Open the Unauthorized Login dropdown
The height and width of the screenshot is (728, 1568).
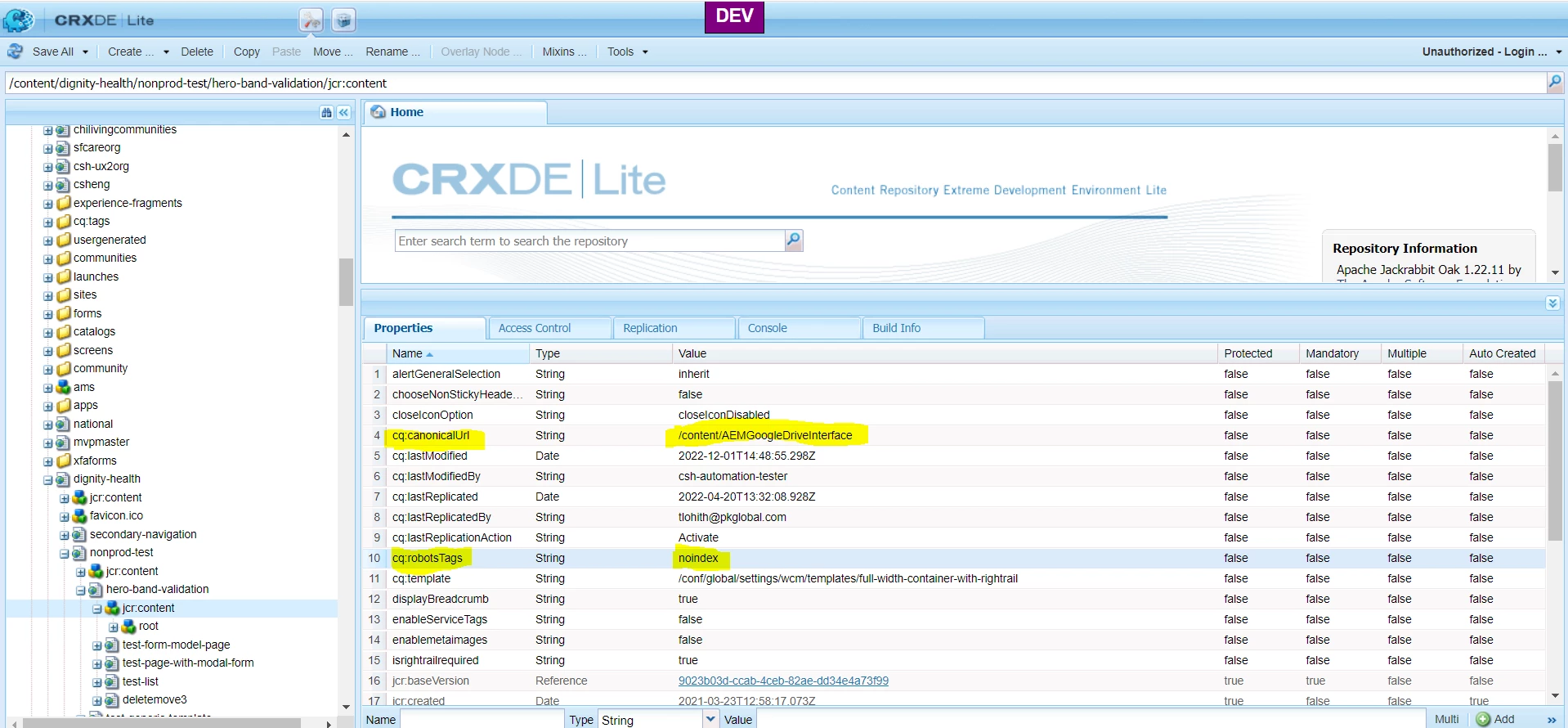click(1491, 52)
